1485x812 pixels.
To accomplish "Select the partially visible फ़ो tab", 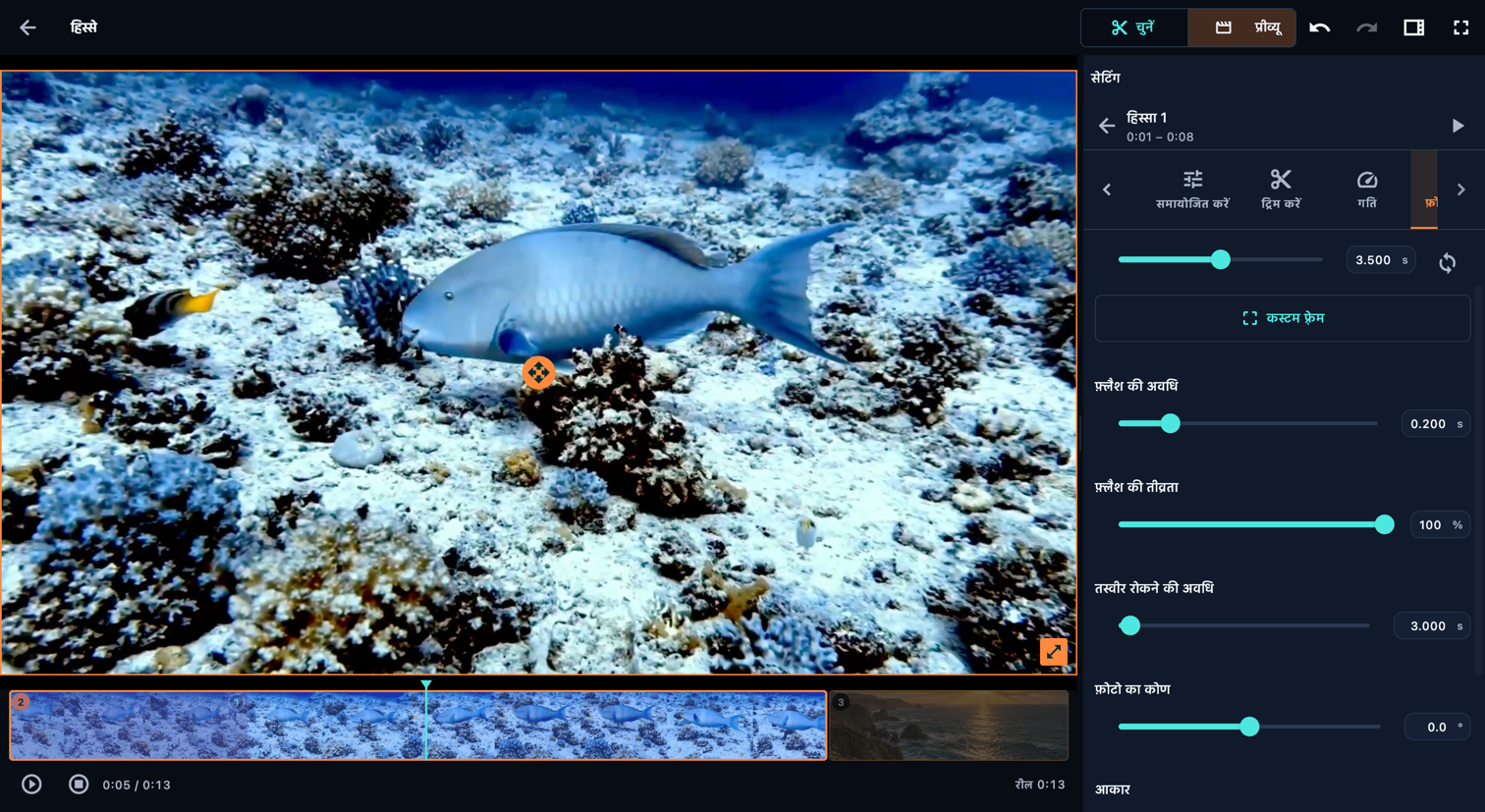I will 1425,189.
